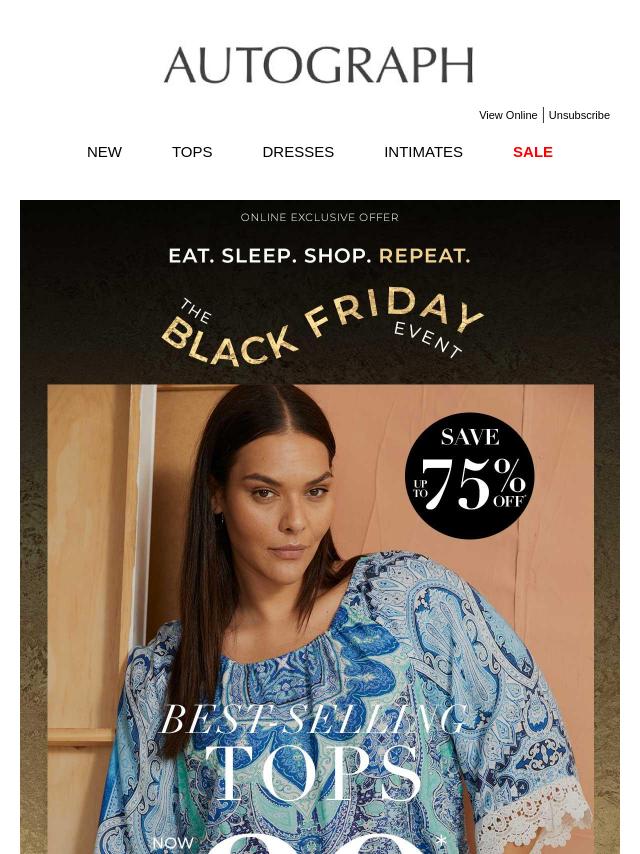The height and width of the screenshot is (854, 640).
Task: Click the red SALE menu item
Action: click(x=533, y=152)
